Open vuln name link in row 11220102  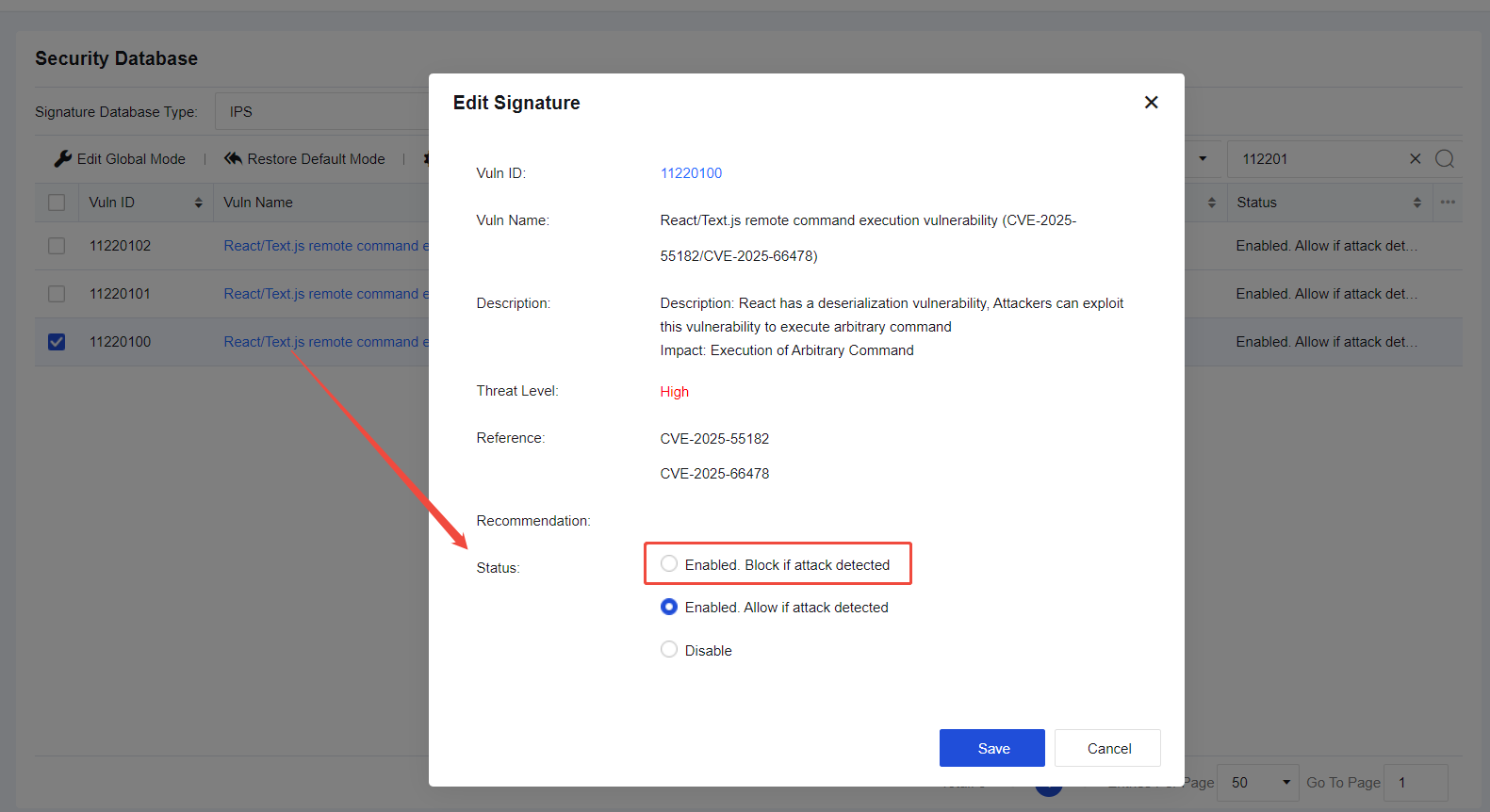coord(326,246)
